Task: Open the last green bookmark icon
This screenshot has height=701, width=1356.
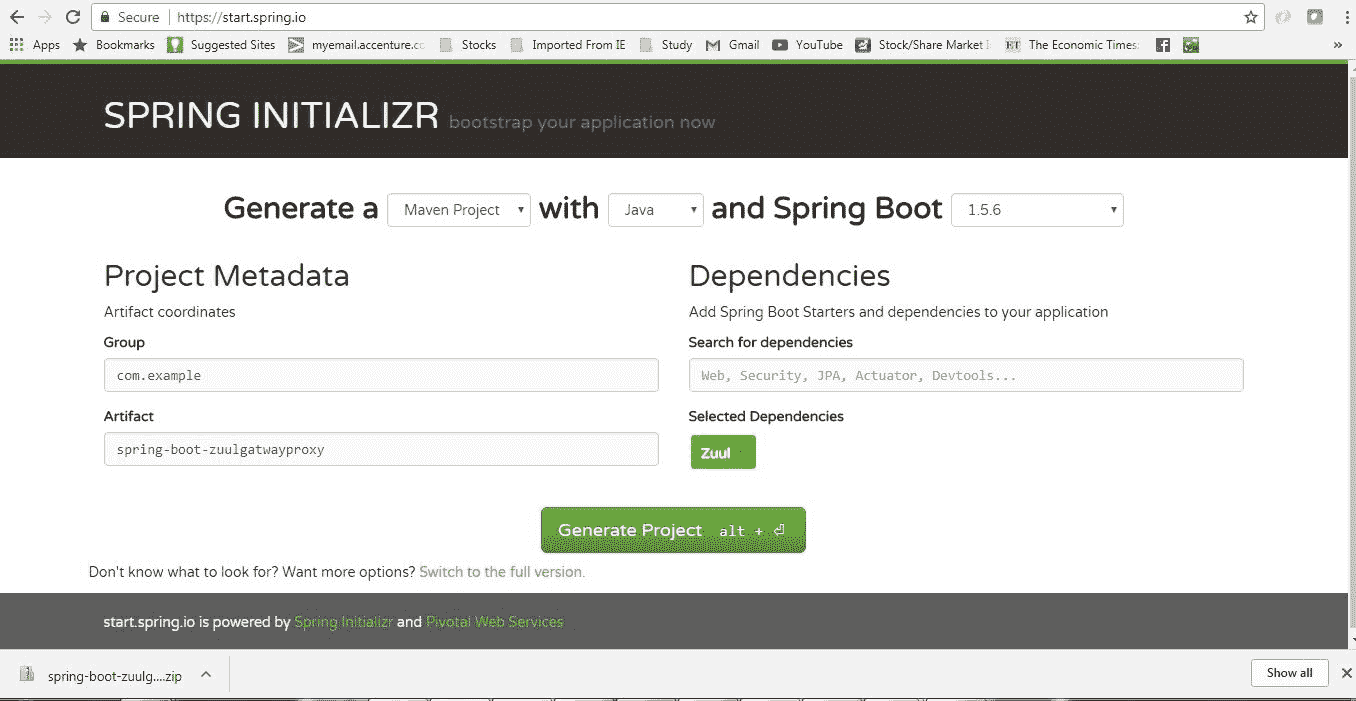Action: [1190, 45]
